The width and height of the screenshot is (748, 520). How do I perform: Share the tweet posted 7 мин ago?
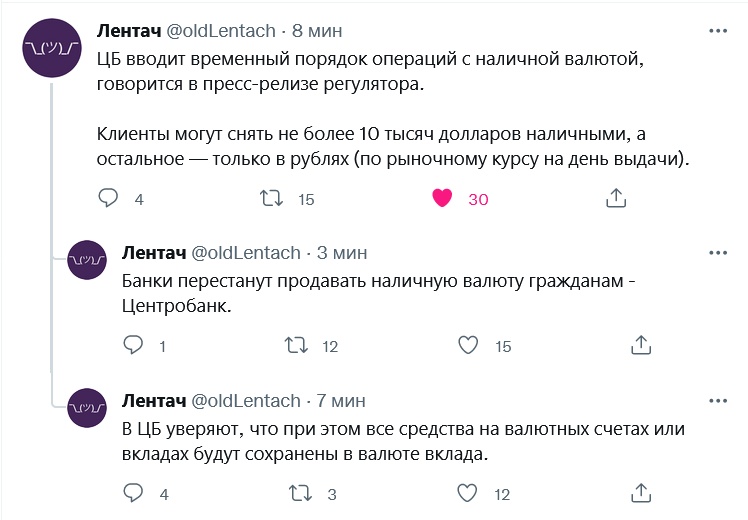coord(641,494)
